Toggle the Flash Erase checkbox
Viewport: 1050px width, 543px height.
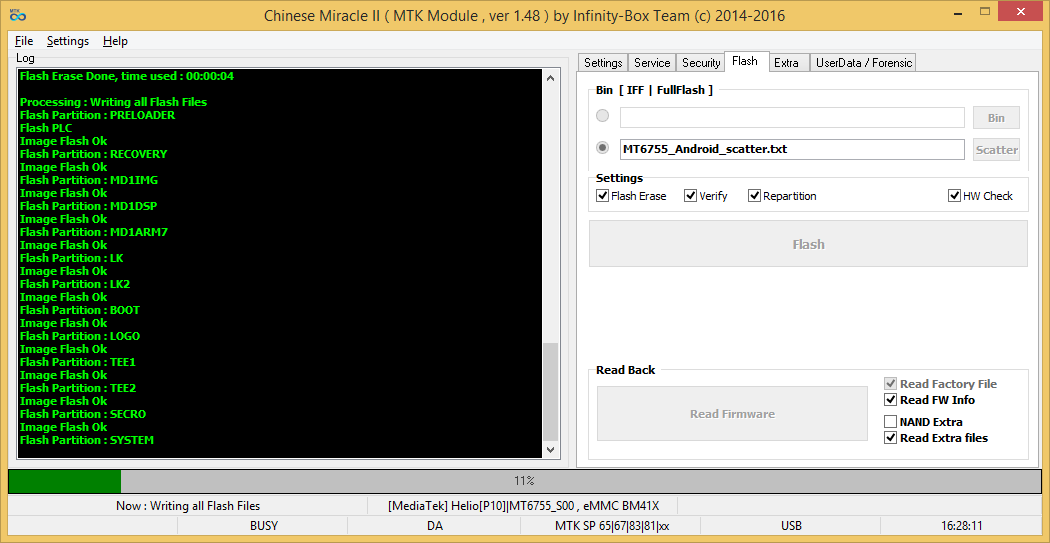[631, 196]
